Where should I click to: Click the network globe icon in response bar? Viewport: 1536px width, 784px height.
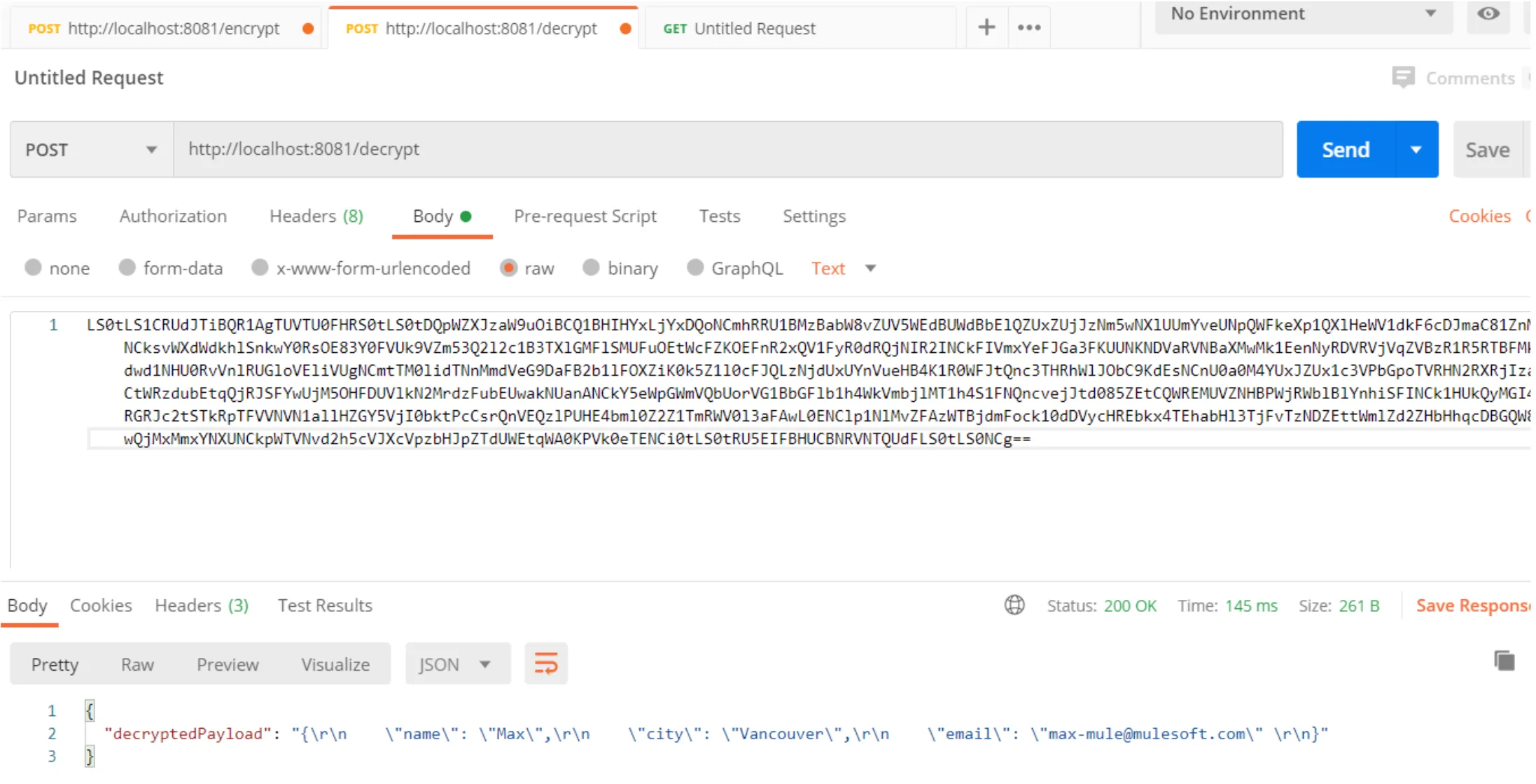click(x=1014, y=605)
